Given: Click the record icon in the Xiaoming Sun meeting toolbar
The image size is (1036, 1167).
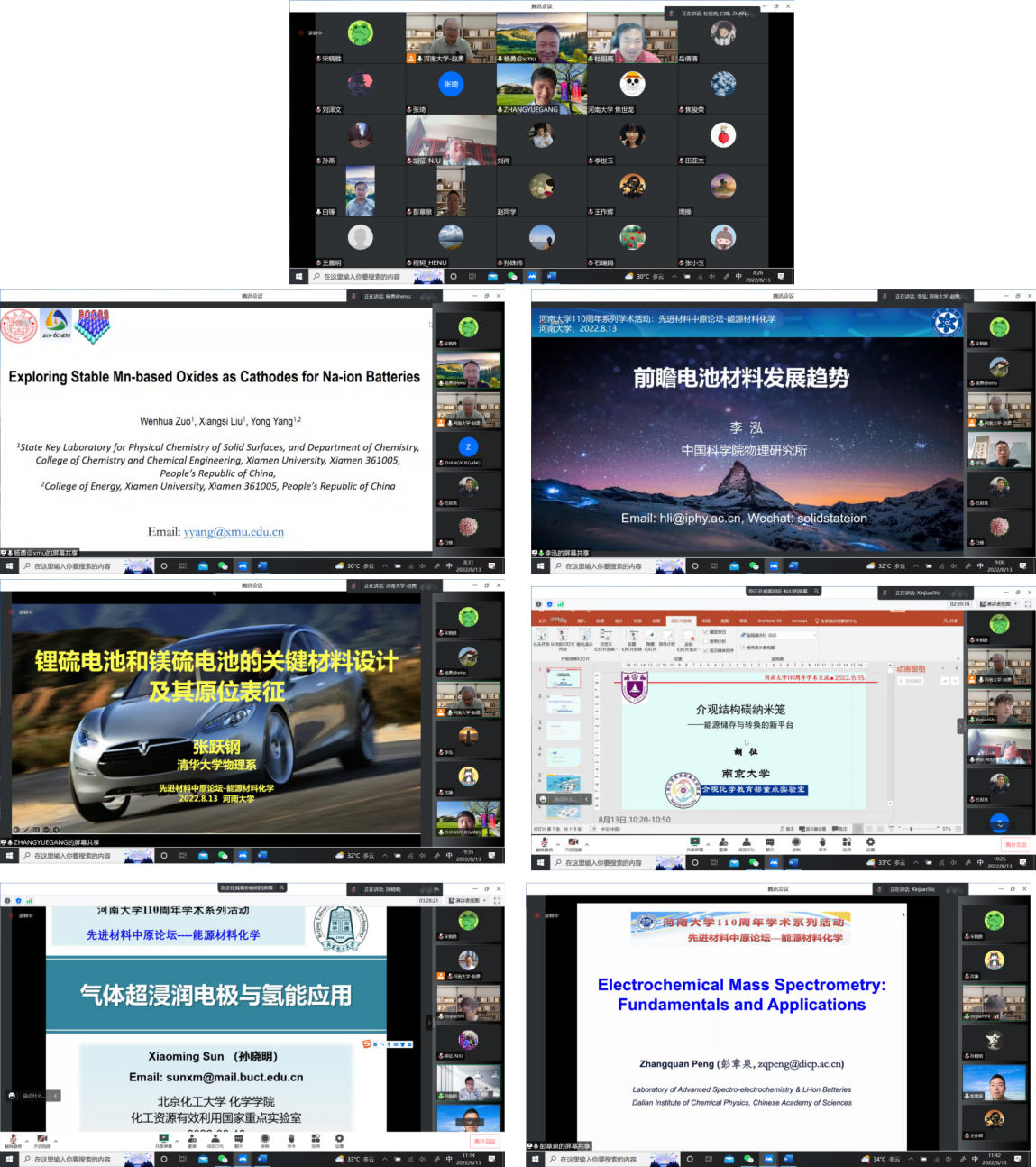Looking at the screenshot, I should [264, 1139].
